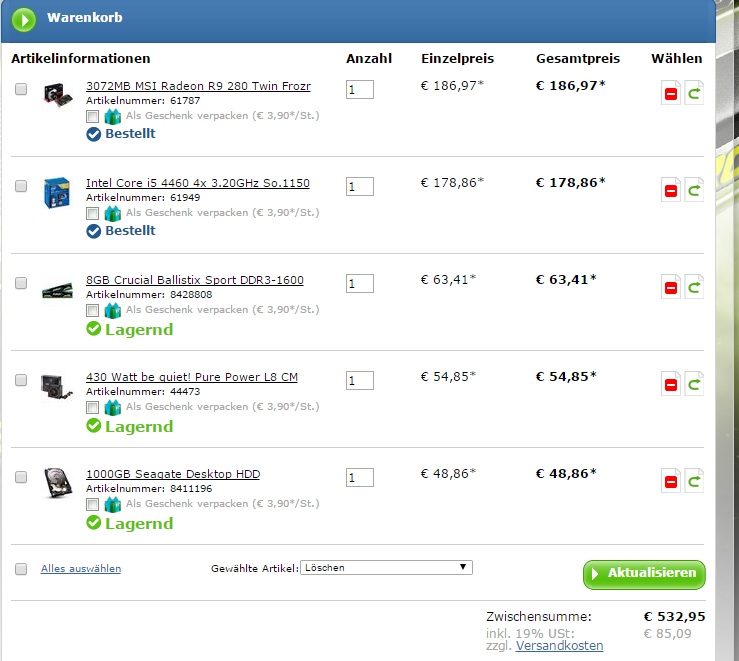Viewport: 739px width, 661px height.
Task: Select the be quiet! Pure Power row checkbox
Action: tap(21, 380)
